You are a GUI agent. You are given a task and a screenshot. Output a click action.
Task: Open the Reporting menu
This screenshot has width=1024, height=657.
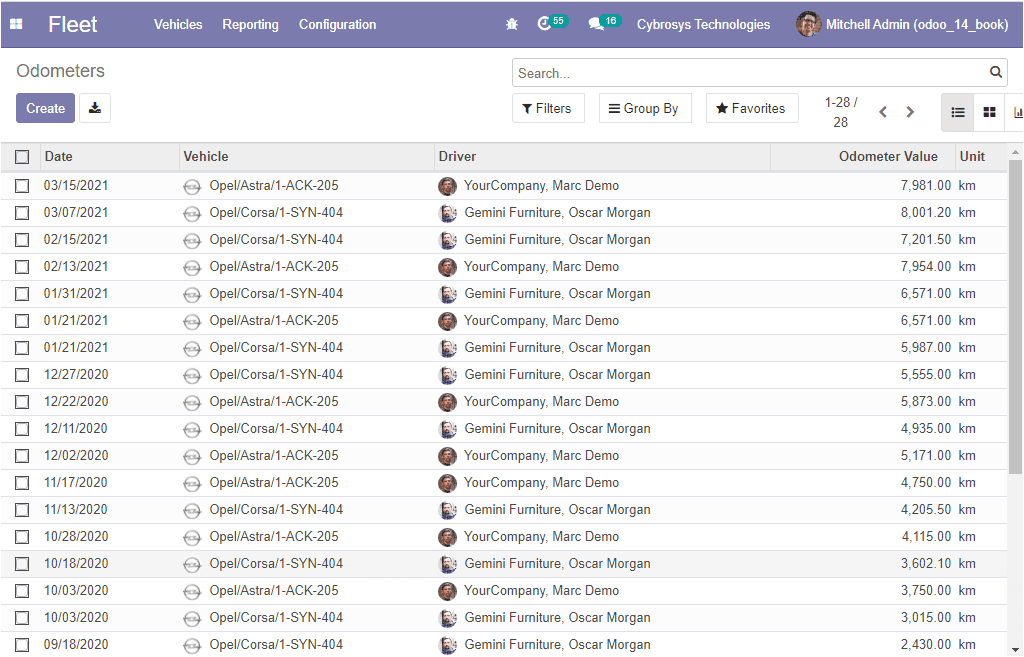(x=250, y=24)
